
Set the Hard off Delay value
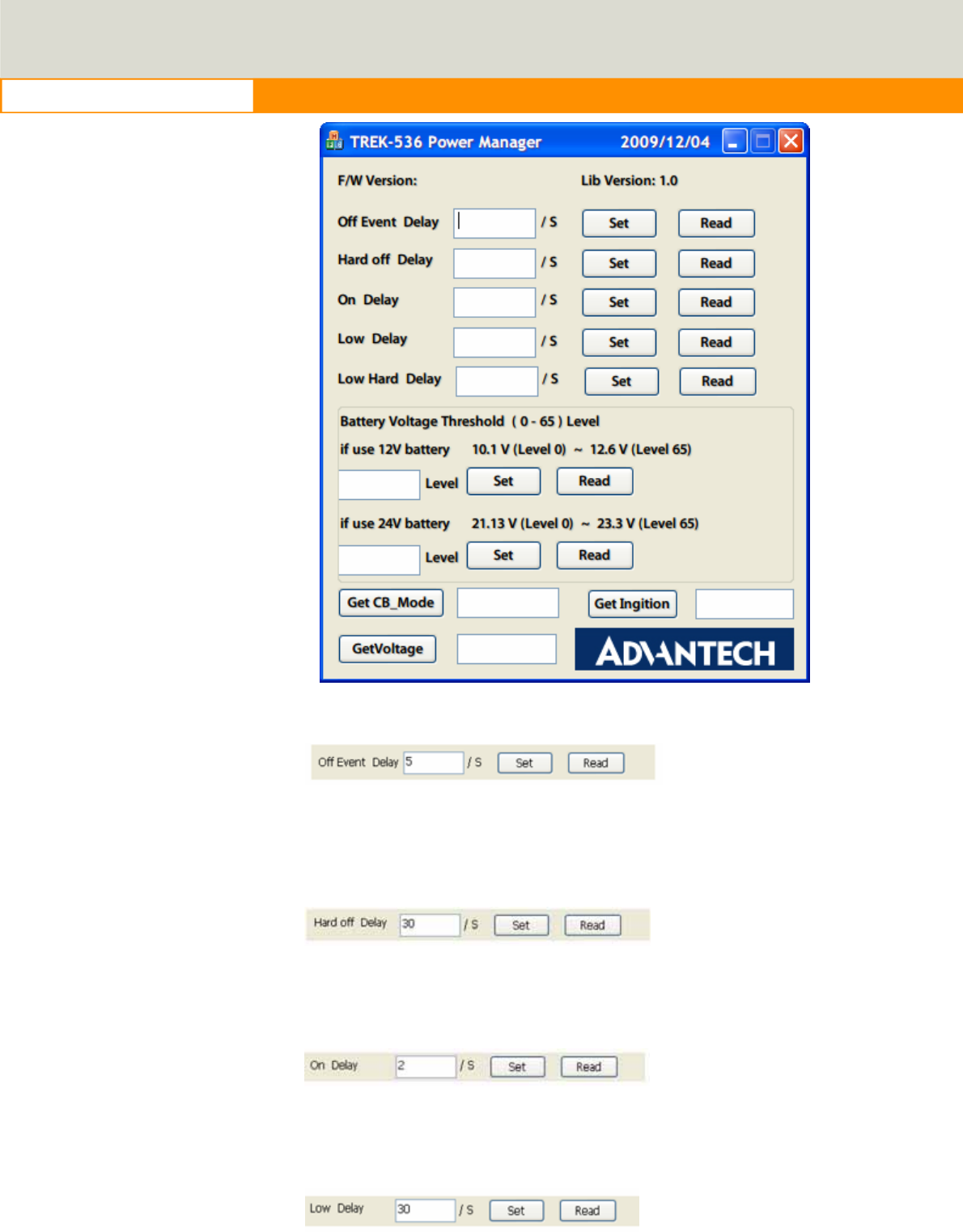point(619,263)
